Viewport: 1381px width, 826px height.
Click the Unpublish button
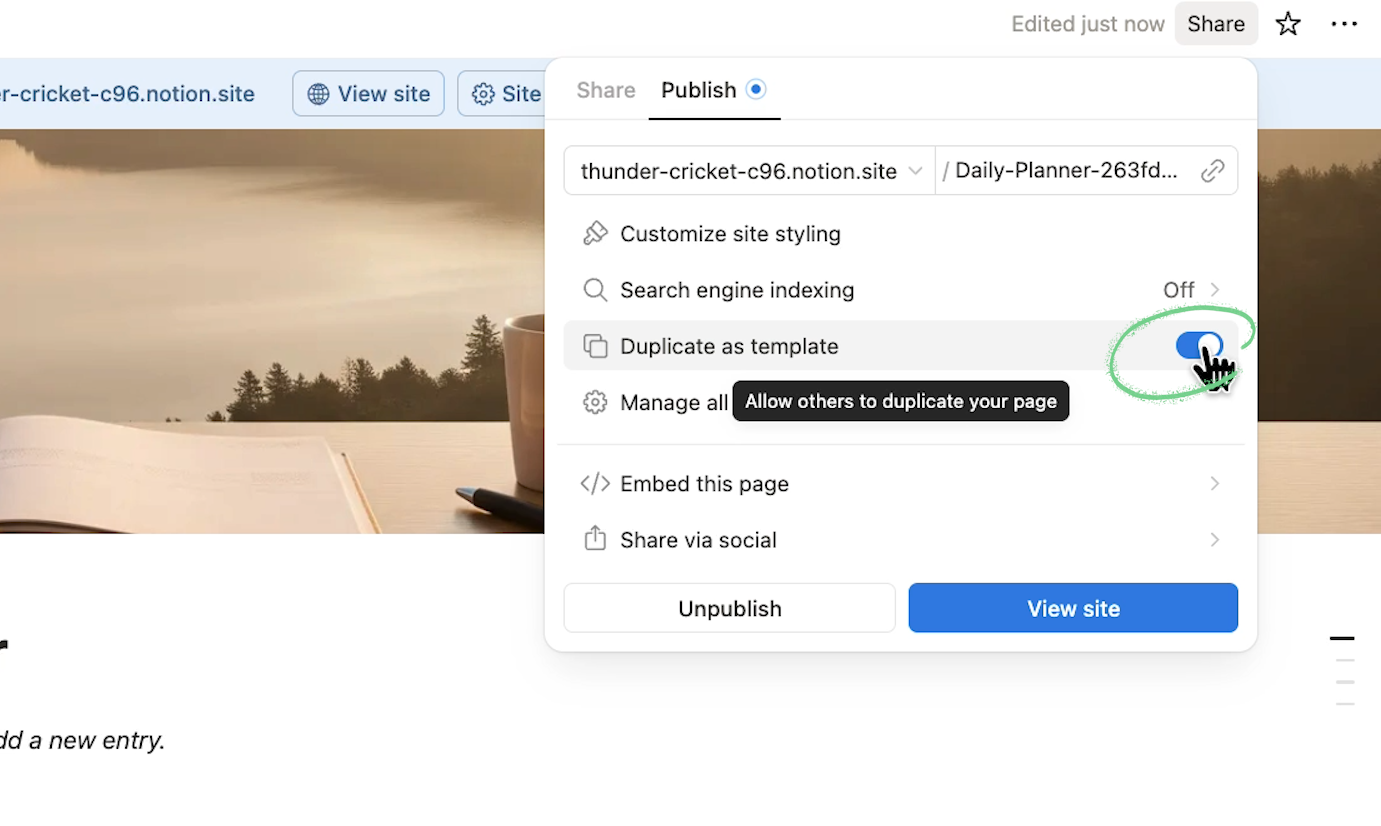pyautogui.click(x=729, y=608)
